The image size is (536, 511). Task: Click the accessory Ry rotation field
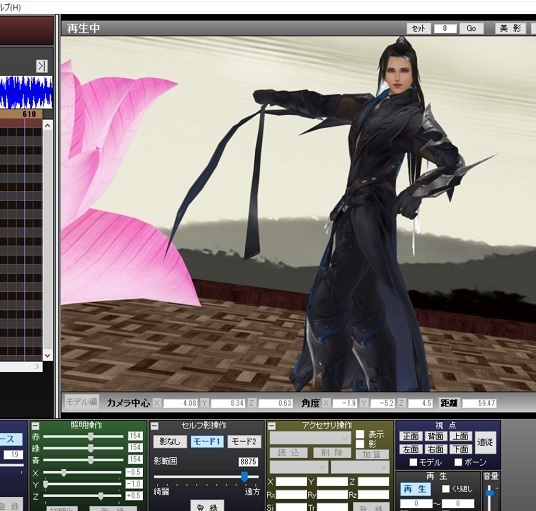click(332, 495)
